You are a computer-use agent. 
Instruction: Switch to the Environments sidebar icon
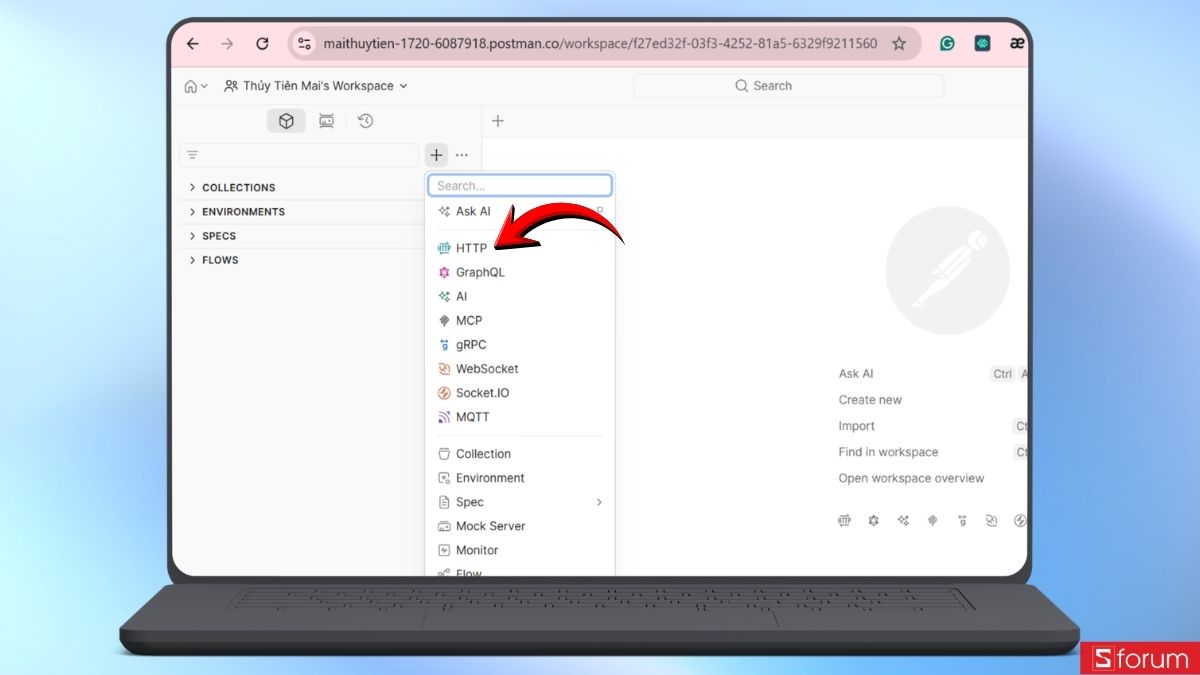(x=326, y=121)
